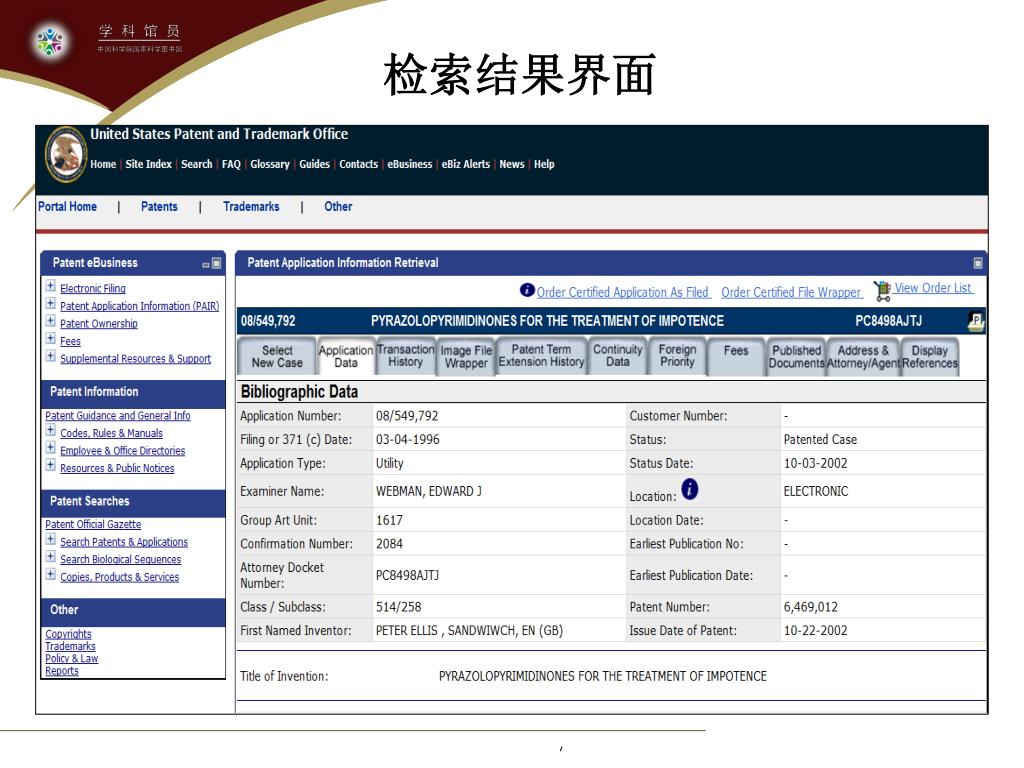This screenshot has height=768, width=1024.
Task: Open the Published Documents tab
Action: 796,357
